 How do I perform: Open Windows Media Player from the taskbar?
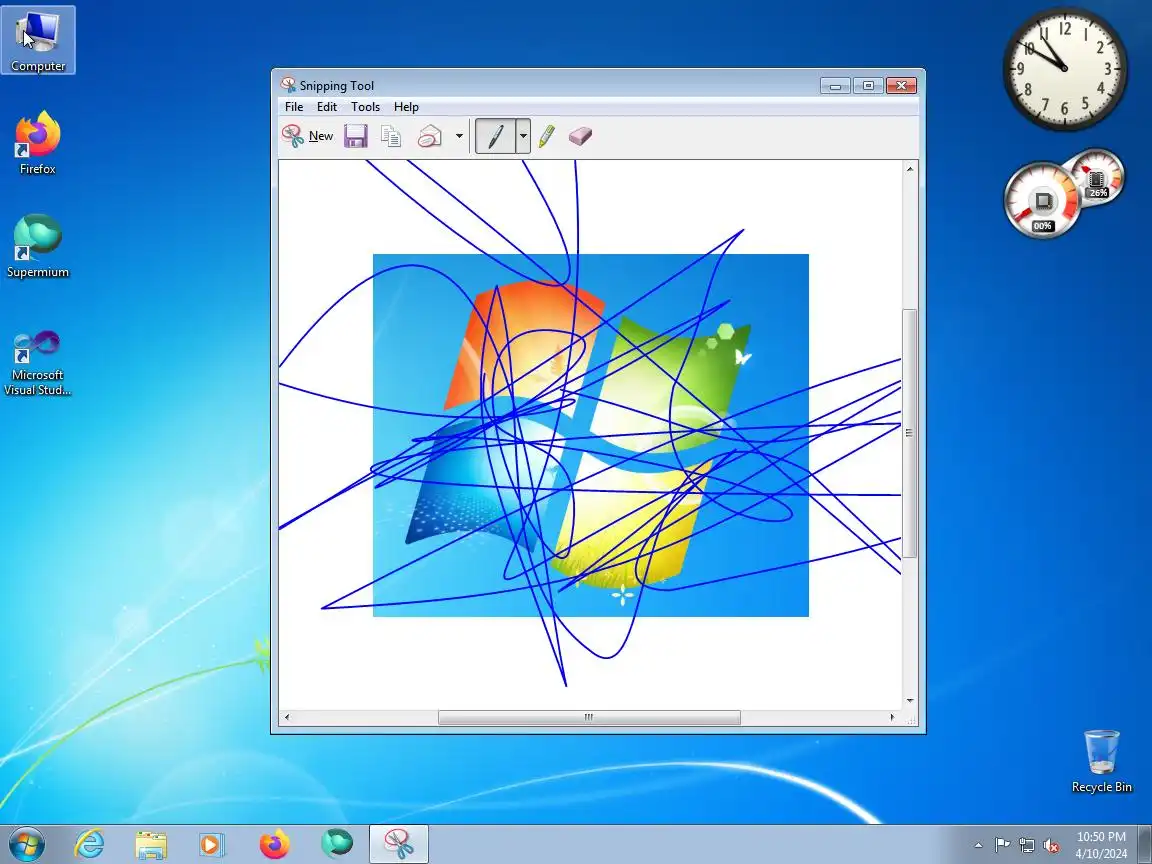212,844
